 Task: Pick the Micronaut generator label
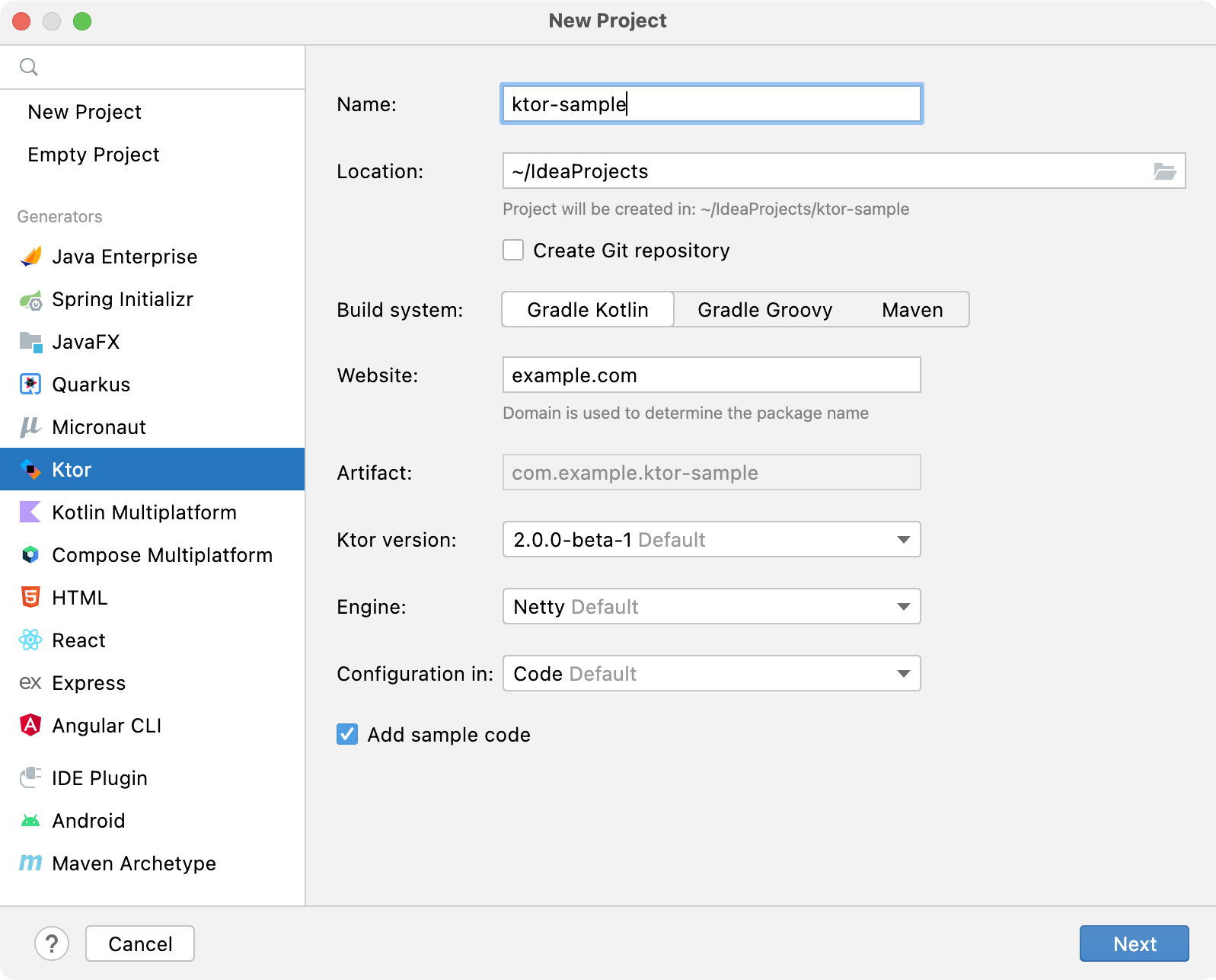[99, 427]
